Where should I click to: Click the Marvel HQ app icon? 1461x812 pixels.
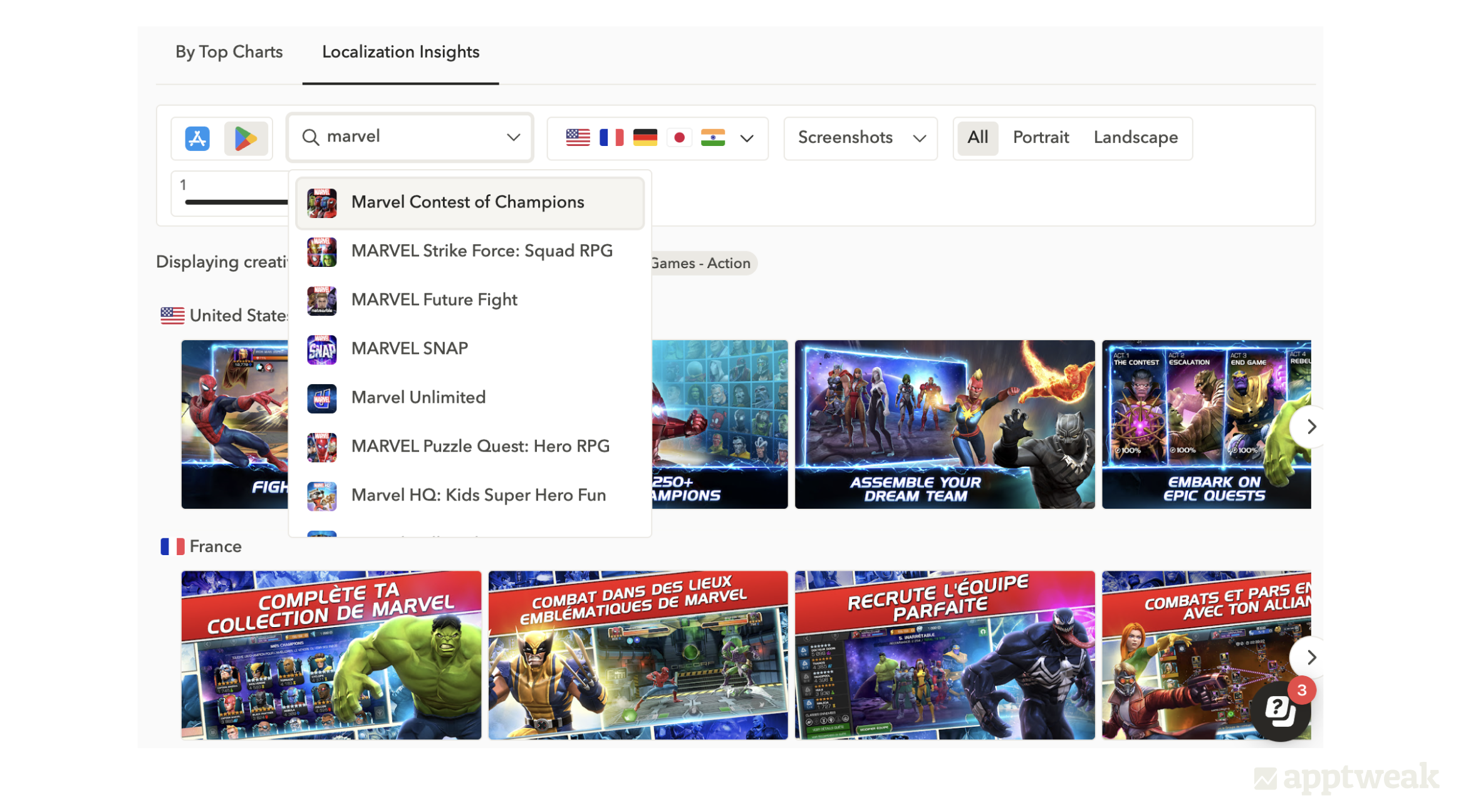pyautogui.click(x=321, y=496)
